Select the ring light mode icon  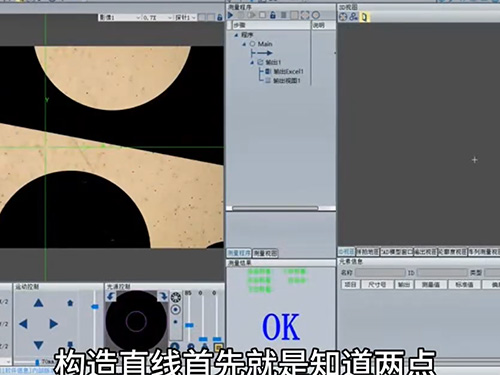(x=175, y=297)
